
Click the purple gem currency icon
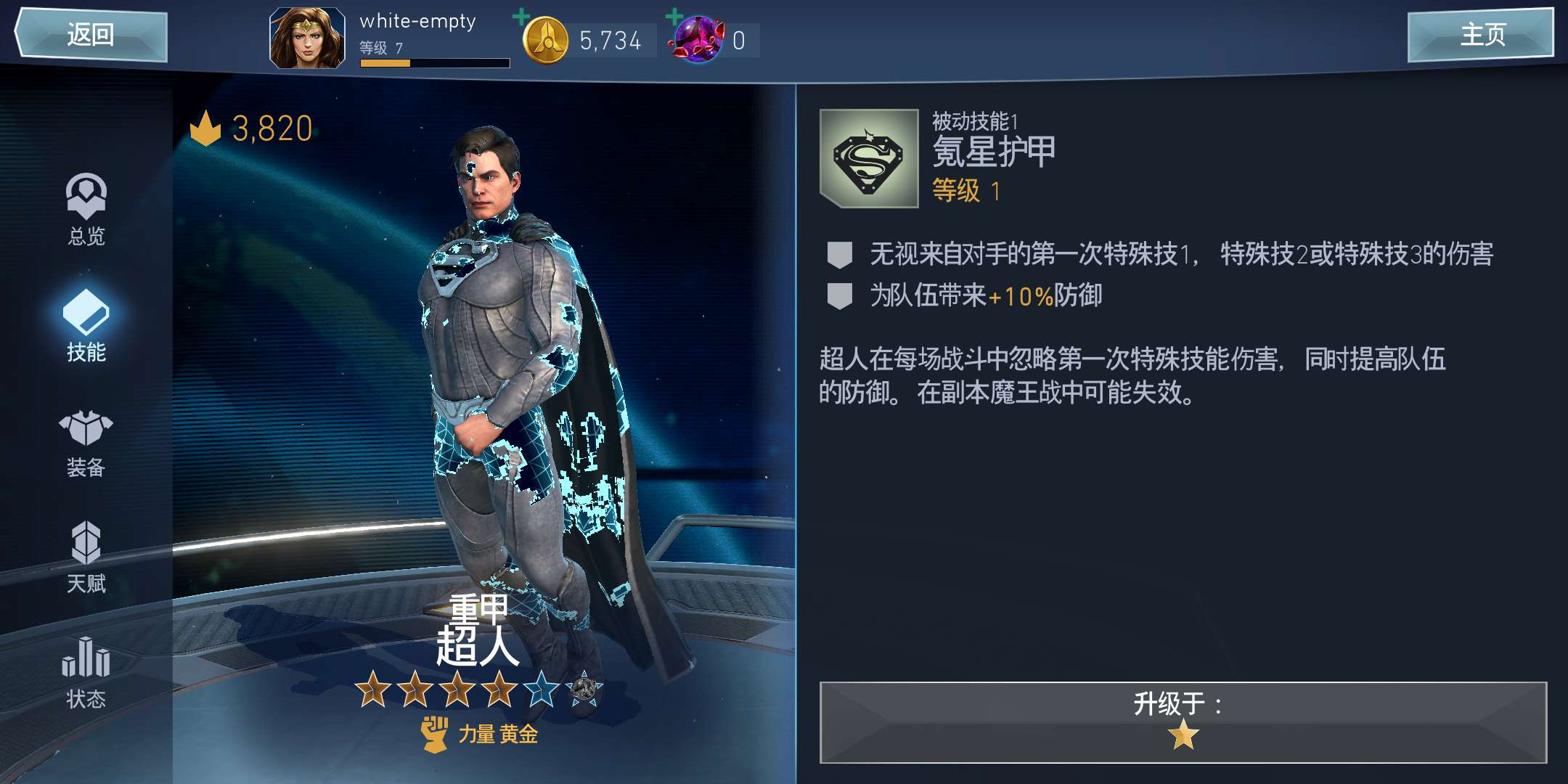coord(698,40)
